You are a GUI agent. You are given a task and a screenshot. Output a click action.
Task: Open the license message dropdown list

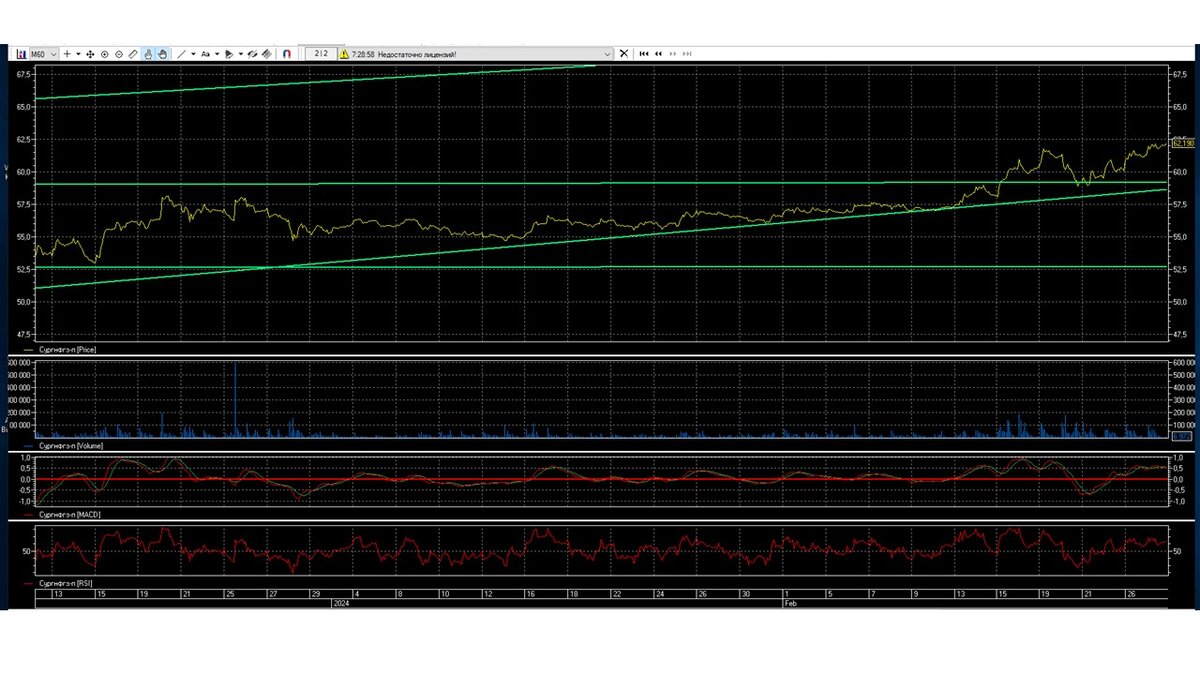pos(607,54)
